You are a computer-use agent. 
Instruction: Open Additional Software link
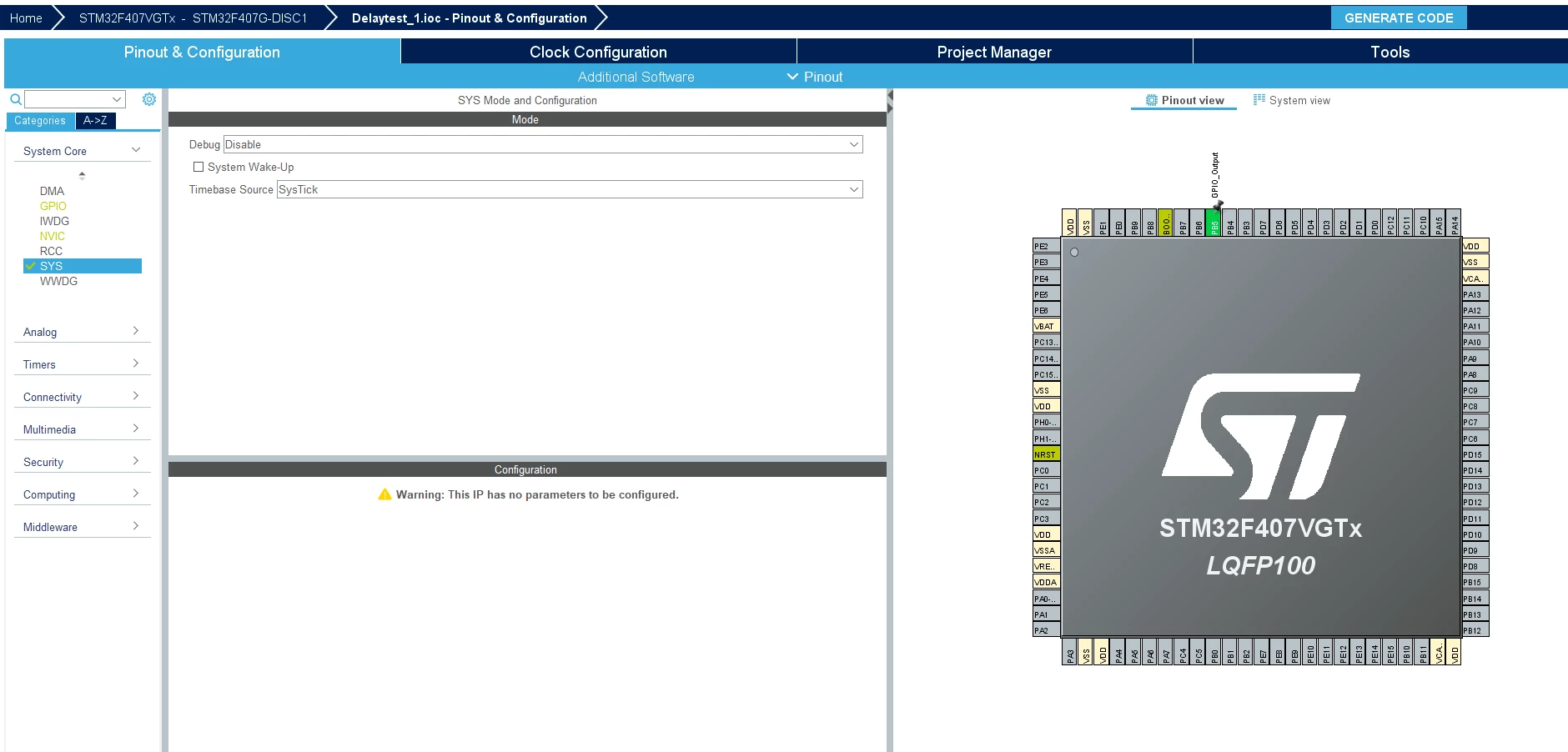point(636,77)
